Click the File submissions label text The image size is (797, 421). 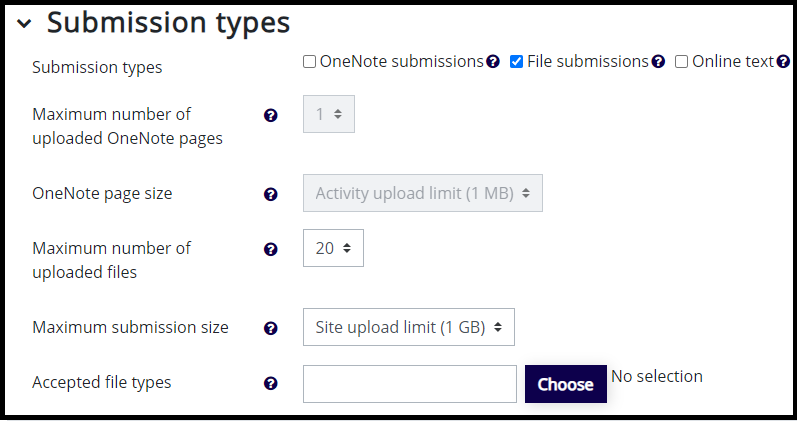(588, 62)
